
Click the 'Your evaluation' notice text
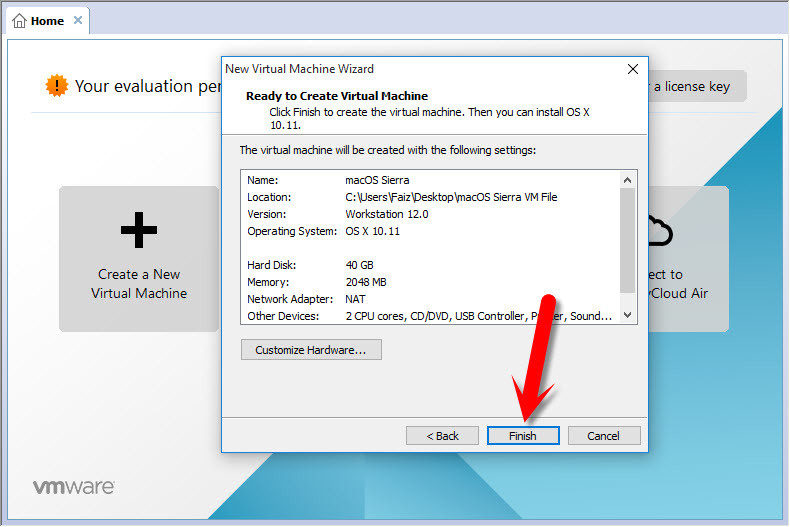[x=148, y=86]
